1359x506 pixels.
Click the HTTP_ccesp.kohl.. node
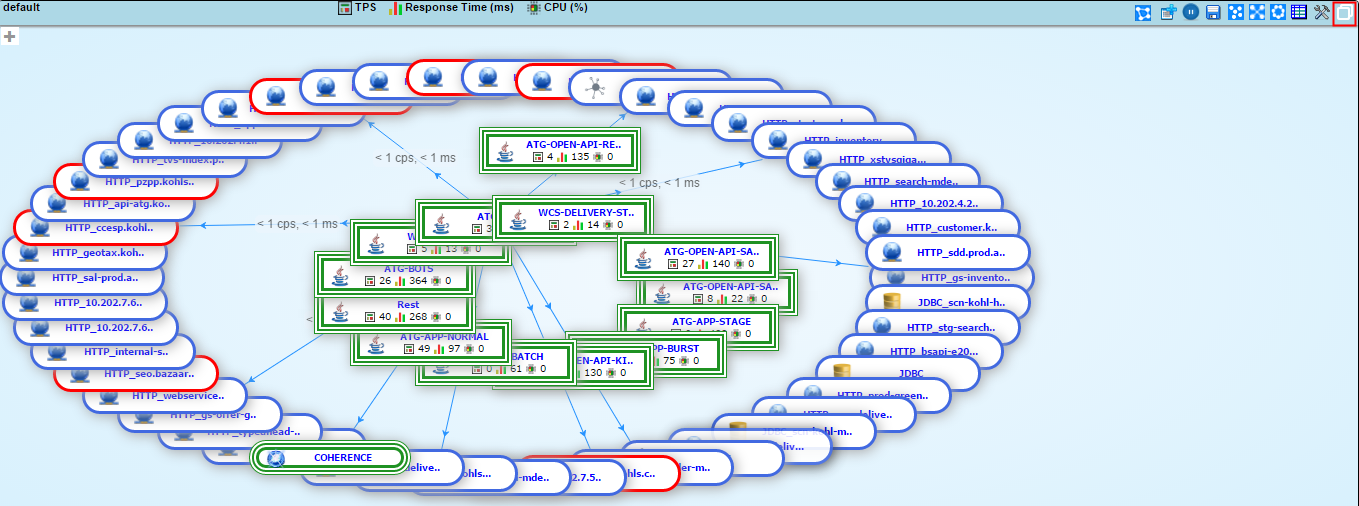click(x=95, y=227)
